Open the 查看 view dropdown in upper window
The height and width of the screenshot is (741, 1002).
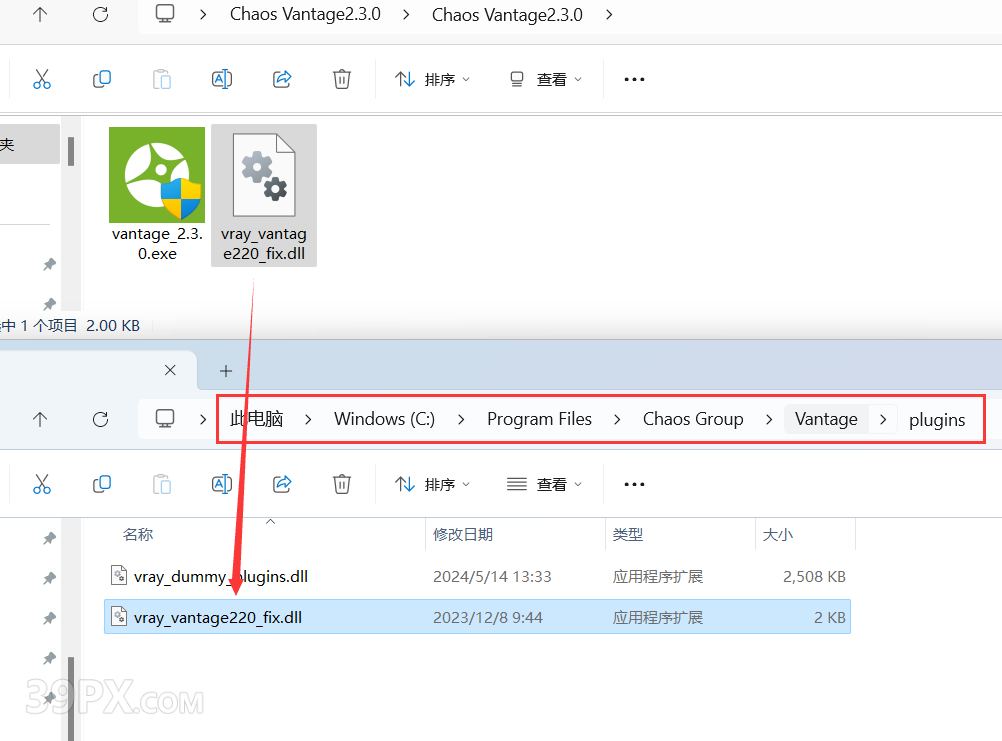pos(546,79)
